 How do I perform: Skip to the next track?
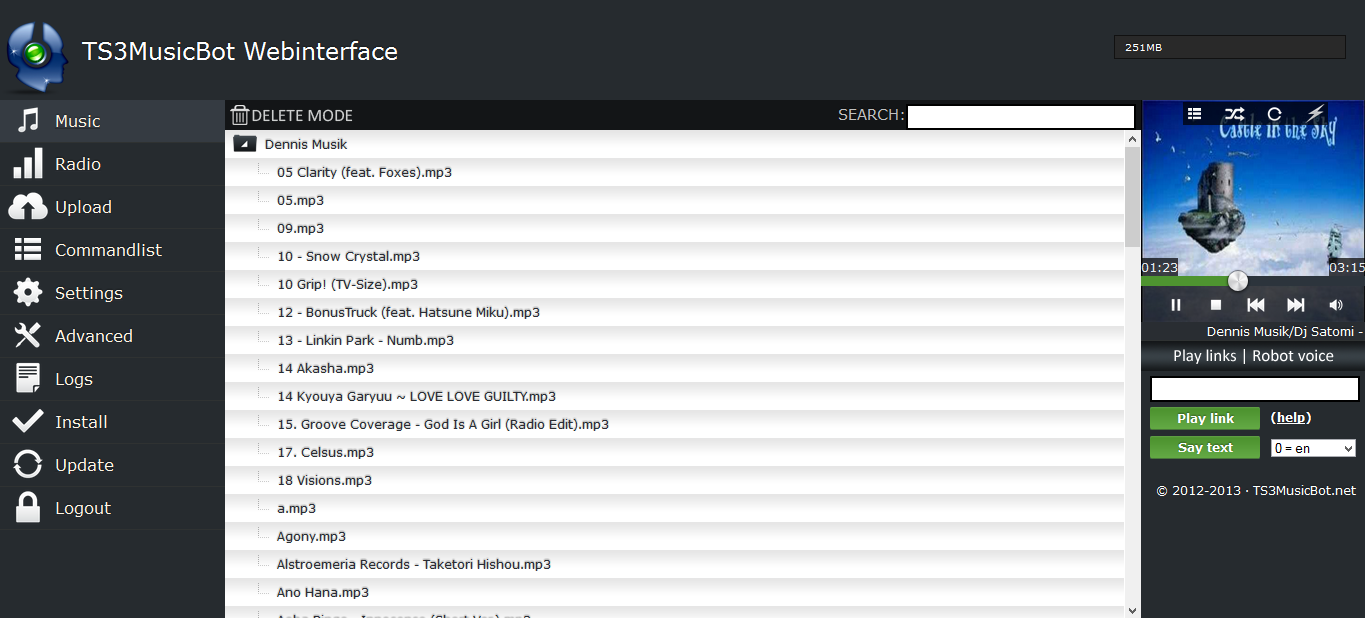[x=1296, y=305]
